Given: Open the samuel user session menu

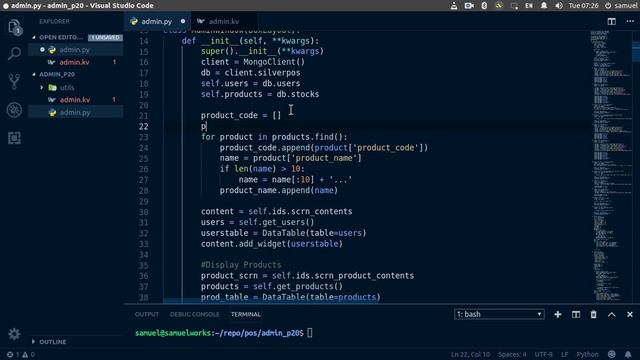Looking at the screenshot, I should 621,6.
